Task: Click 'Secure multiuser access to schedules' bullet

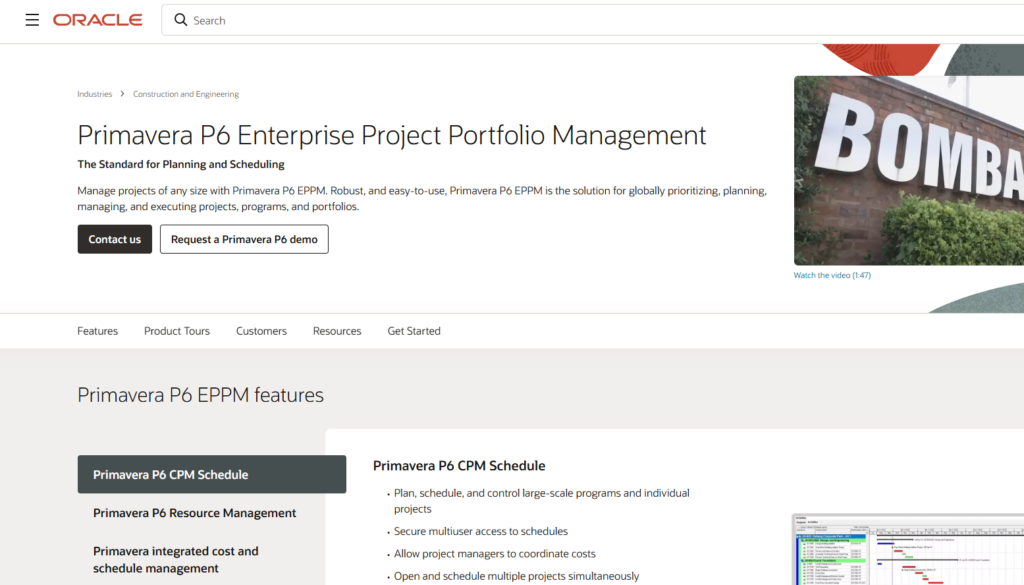Action: 481,531
